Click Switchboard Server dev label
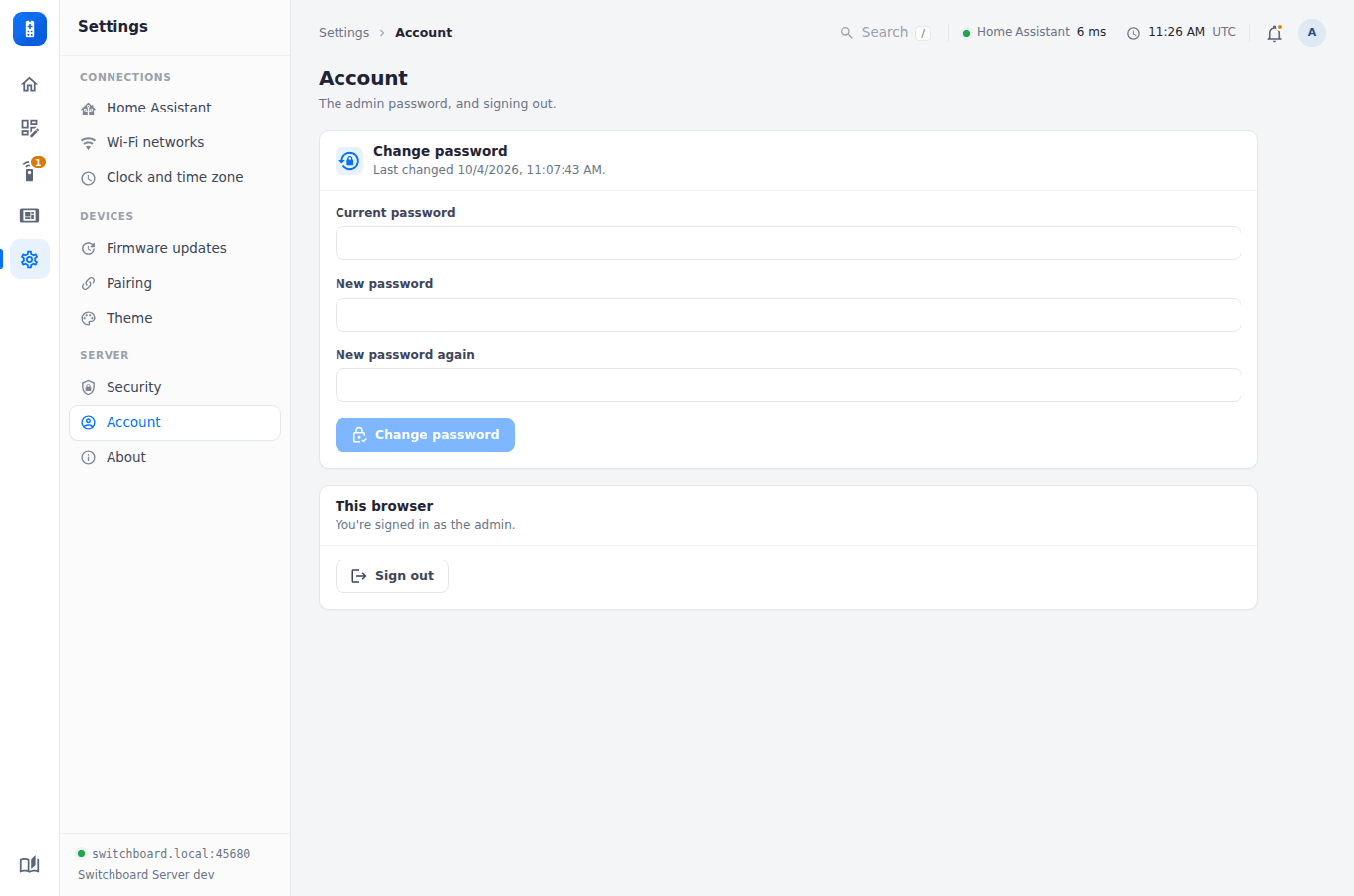 pos(146,875)
